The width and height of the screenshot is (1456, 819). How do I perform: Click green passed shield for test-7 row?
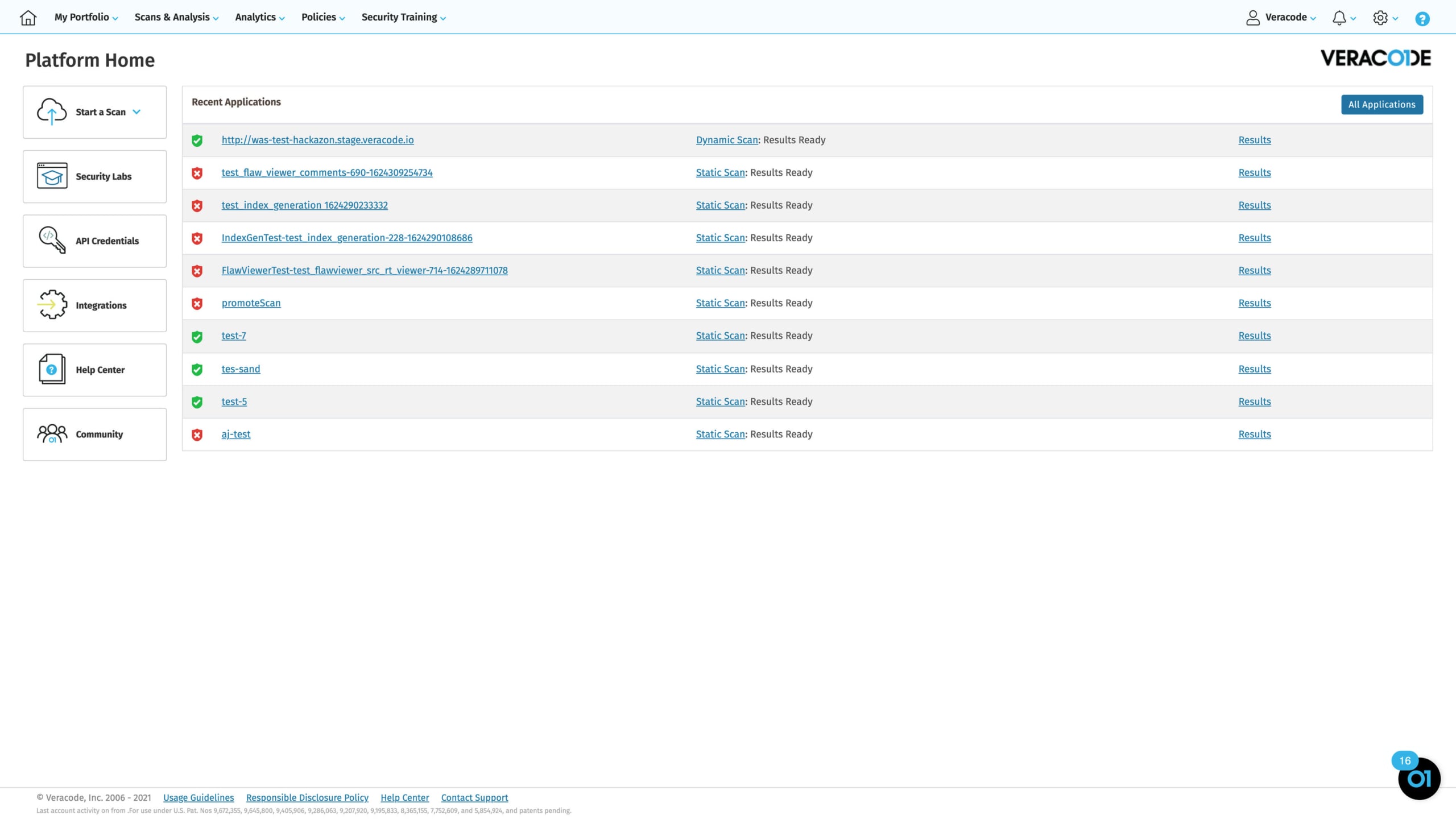pyautogui.click(x=197, y=337)
